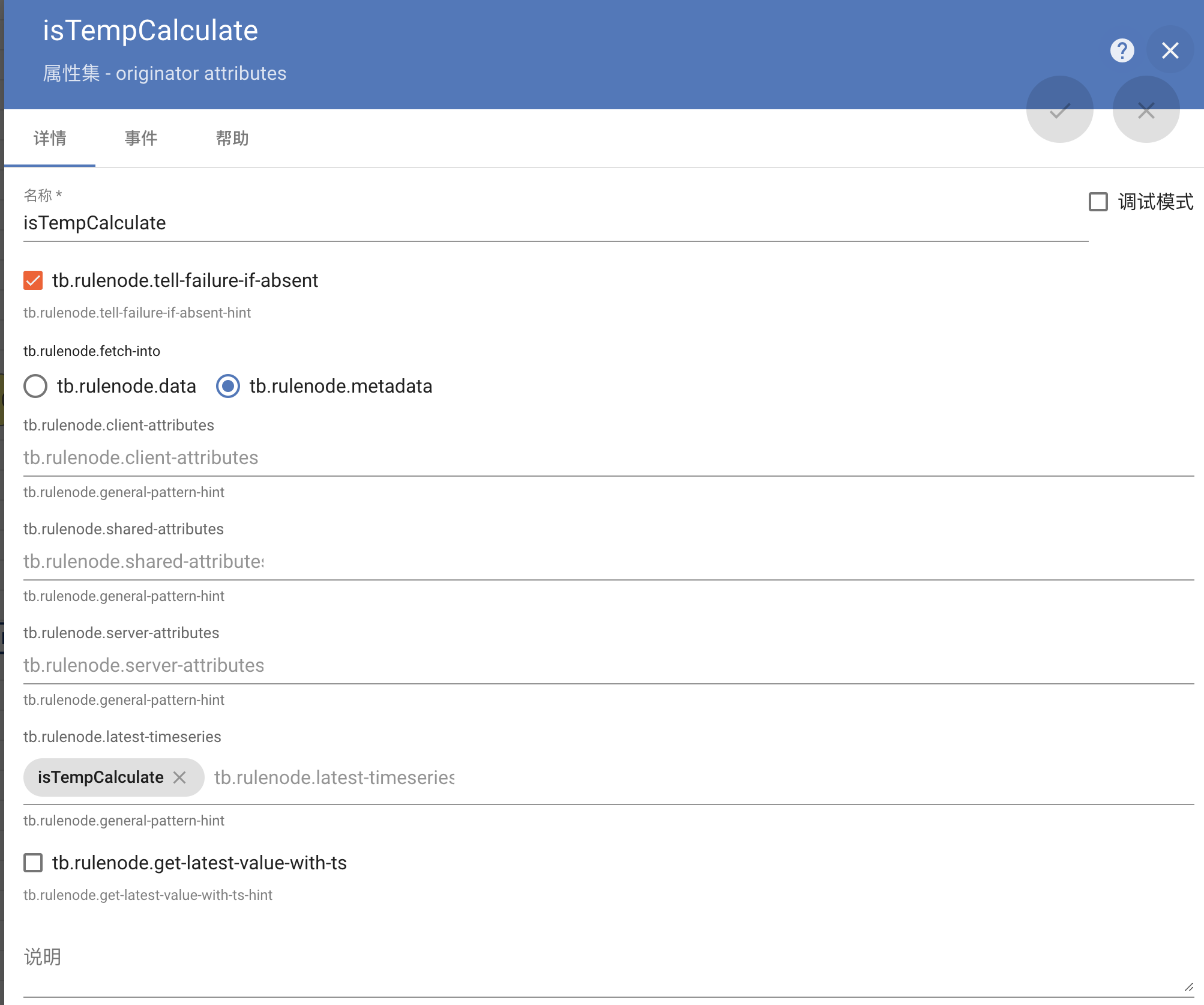Remove the isTempCalculate chip
This screenshot has width=1204, height=1005.
tap(179, 777)
